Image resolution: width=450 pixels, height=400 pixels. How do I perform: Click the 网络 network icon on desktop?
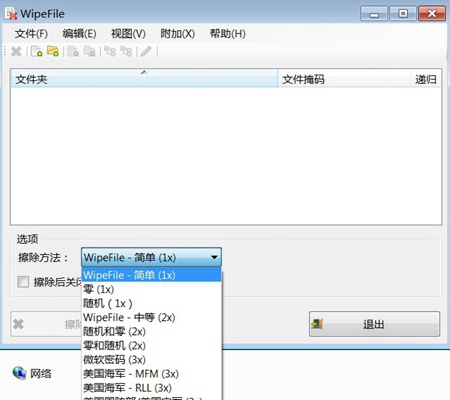[x=19, y=373]
